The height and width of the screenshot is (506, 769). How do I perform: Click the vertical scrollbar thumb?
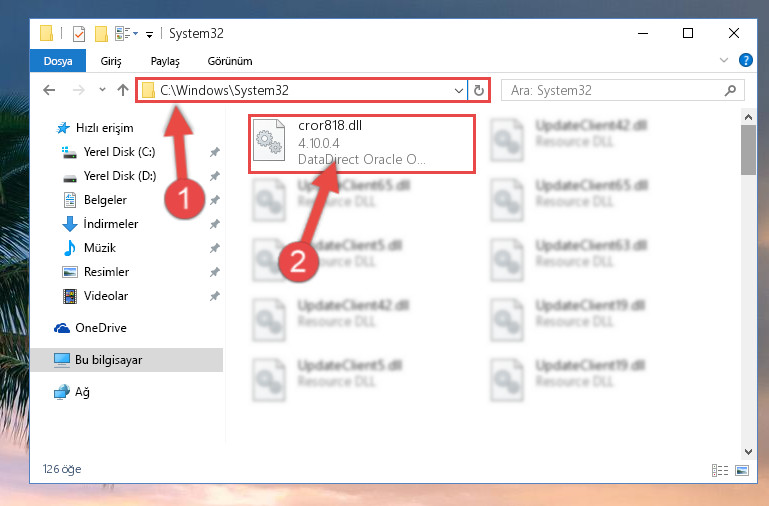tap(748, 150)
